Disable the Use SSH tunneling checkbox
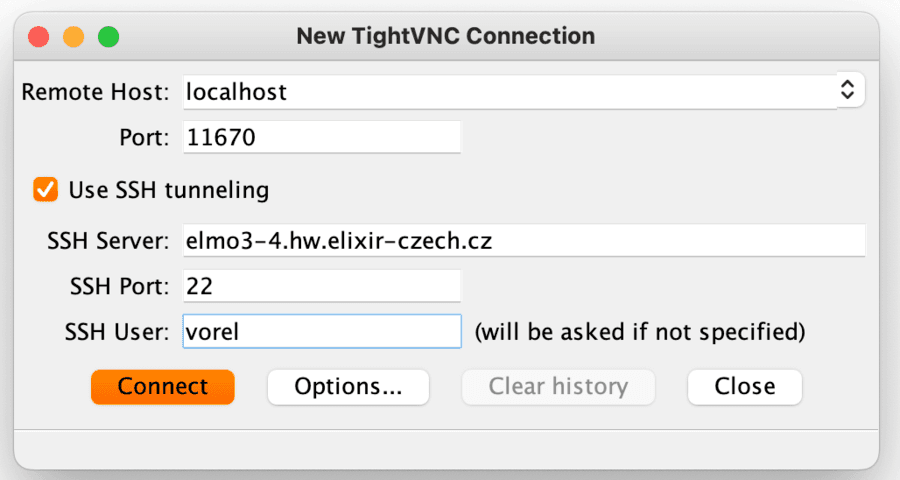 45,189
